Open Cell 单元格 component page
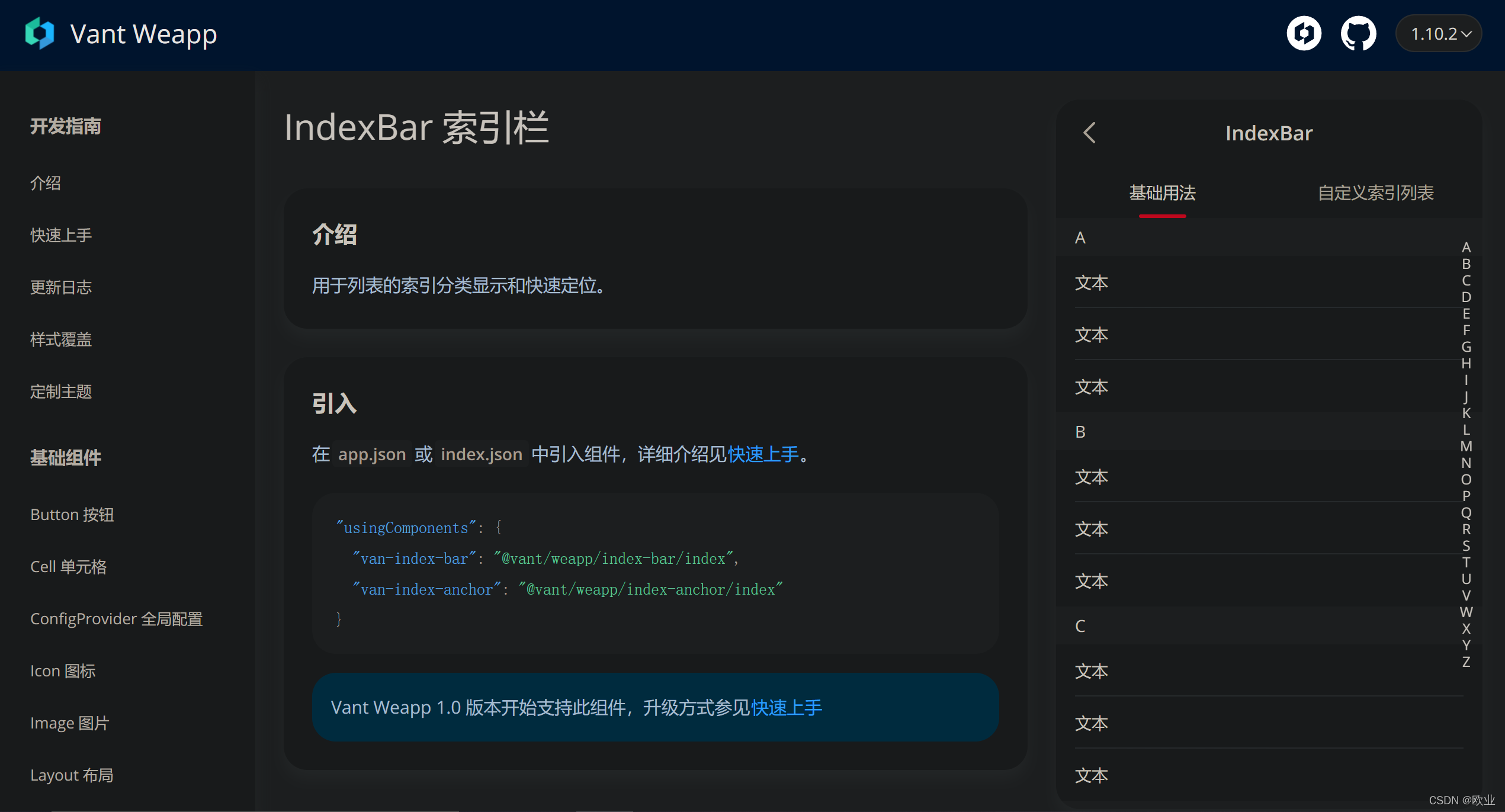Screen dimensions: 1505x812 (68, 567)
